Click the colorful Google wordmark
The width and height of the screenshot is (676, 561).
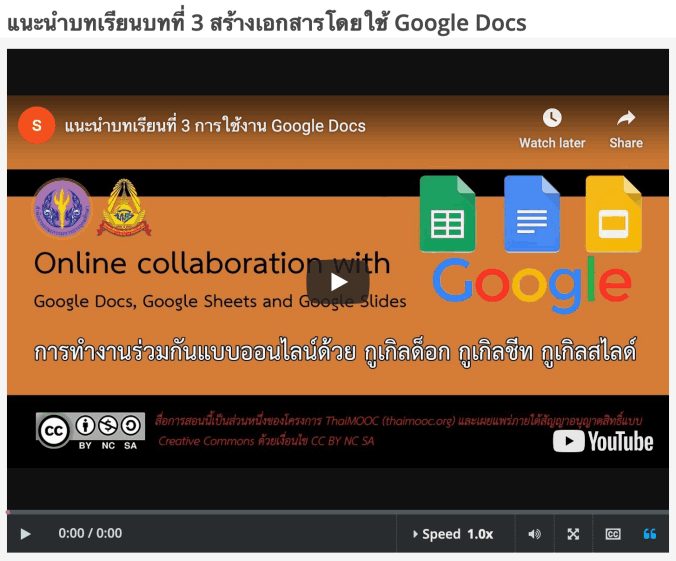point(532,285)
